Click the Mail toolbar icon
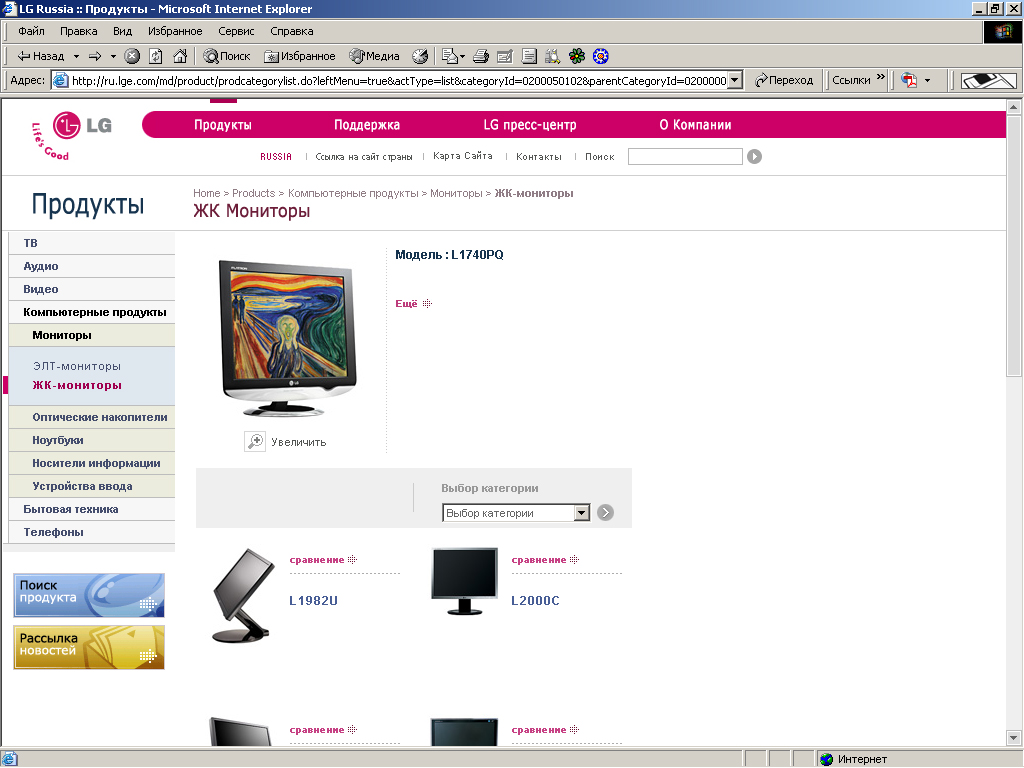 pyautogui.click(x=453, y=56)
